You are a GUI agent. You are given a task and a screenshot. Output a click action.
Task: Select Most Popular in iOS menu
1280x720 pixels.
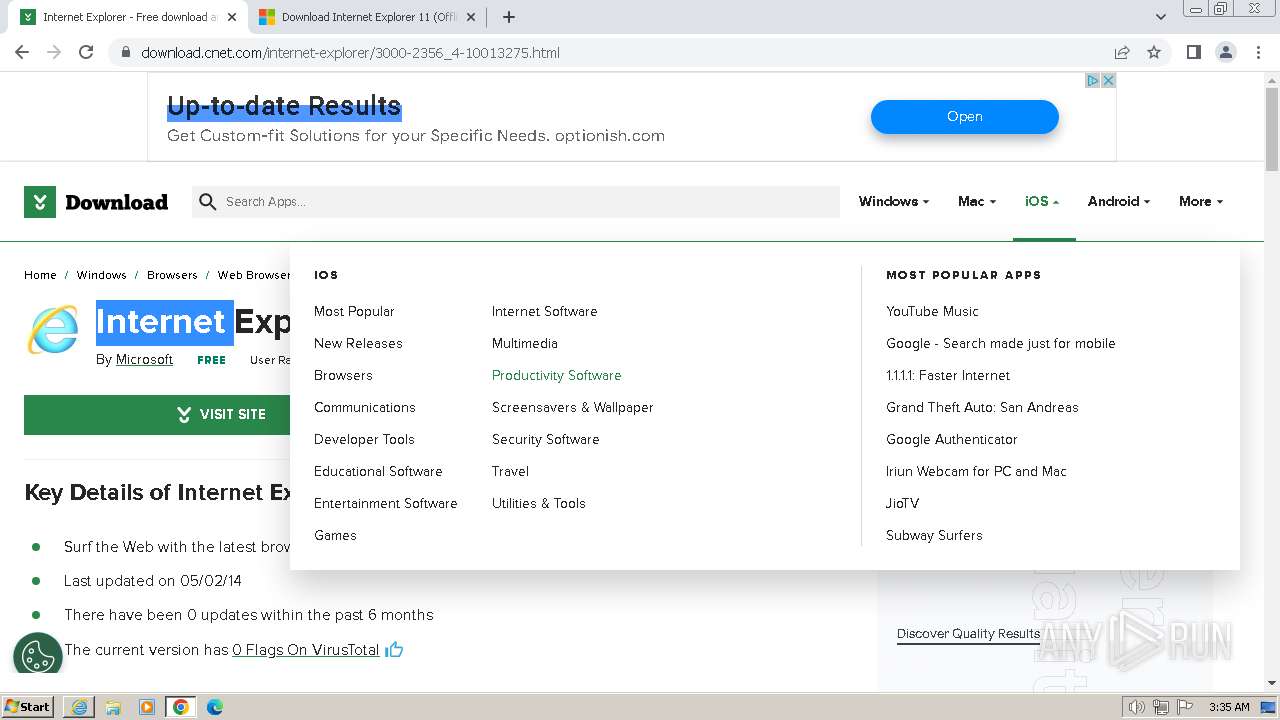coord(354,311)
